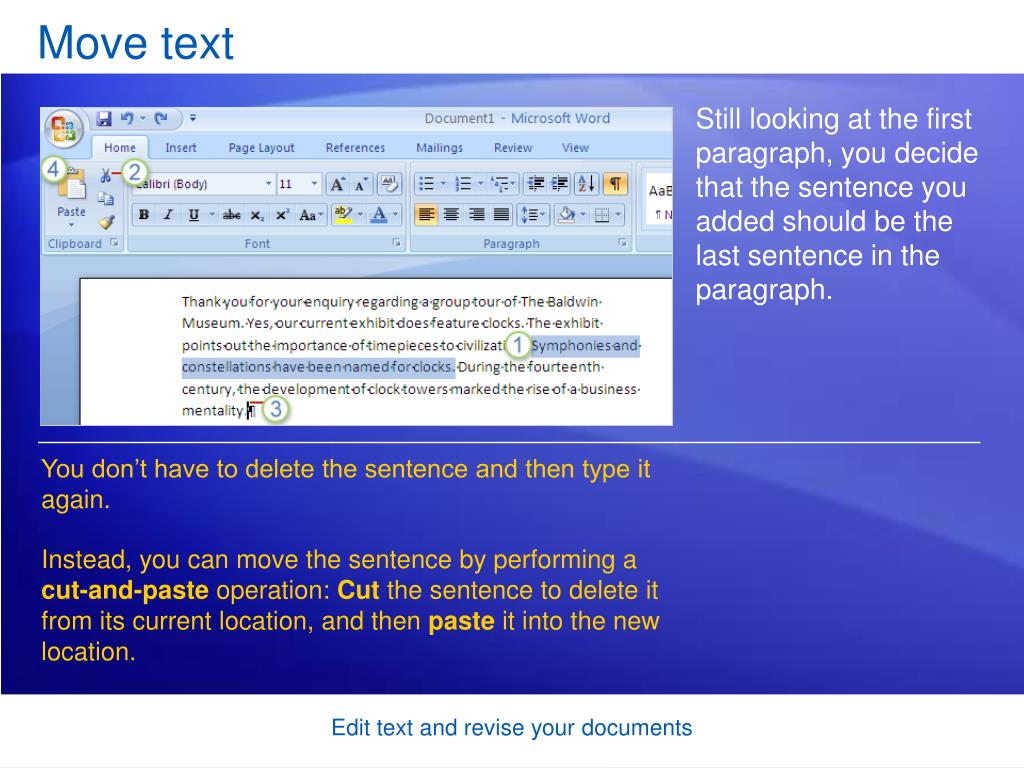This screenshot has height=768, width=1024.
Task: Open the Insert tab
Action: coord(181,148)
